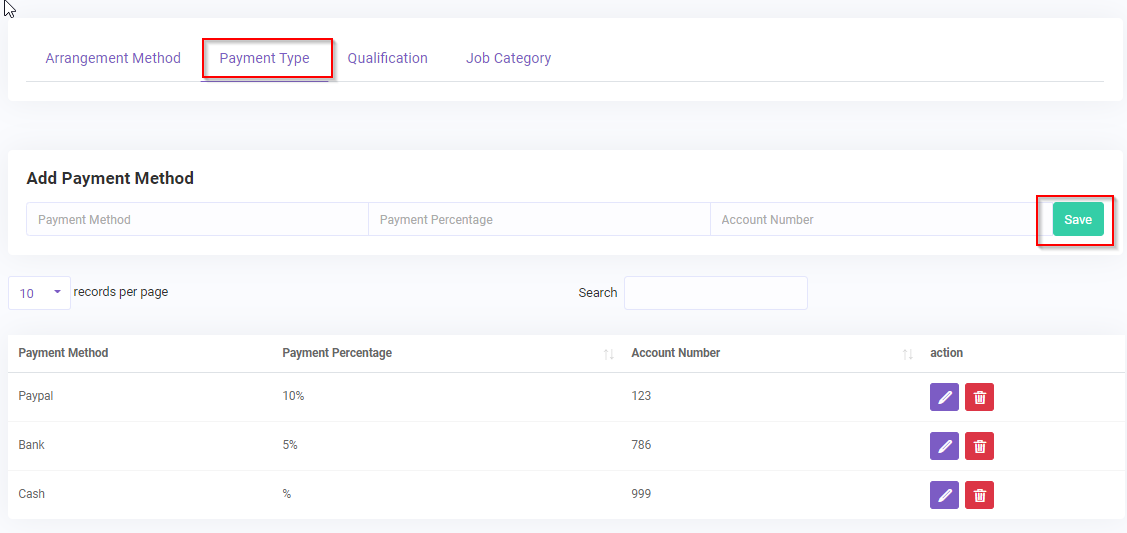Edit the Paypal payment method row
This screenshot has height=533, width=1127.
pyautogui.click(x=944, y=397)
